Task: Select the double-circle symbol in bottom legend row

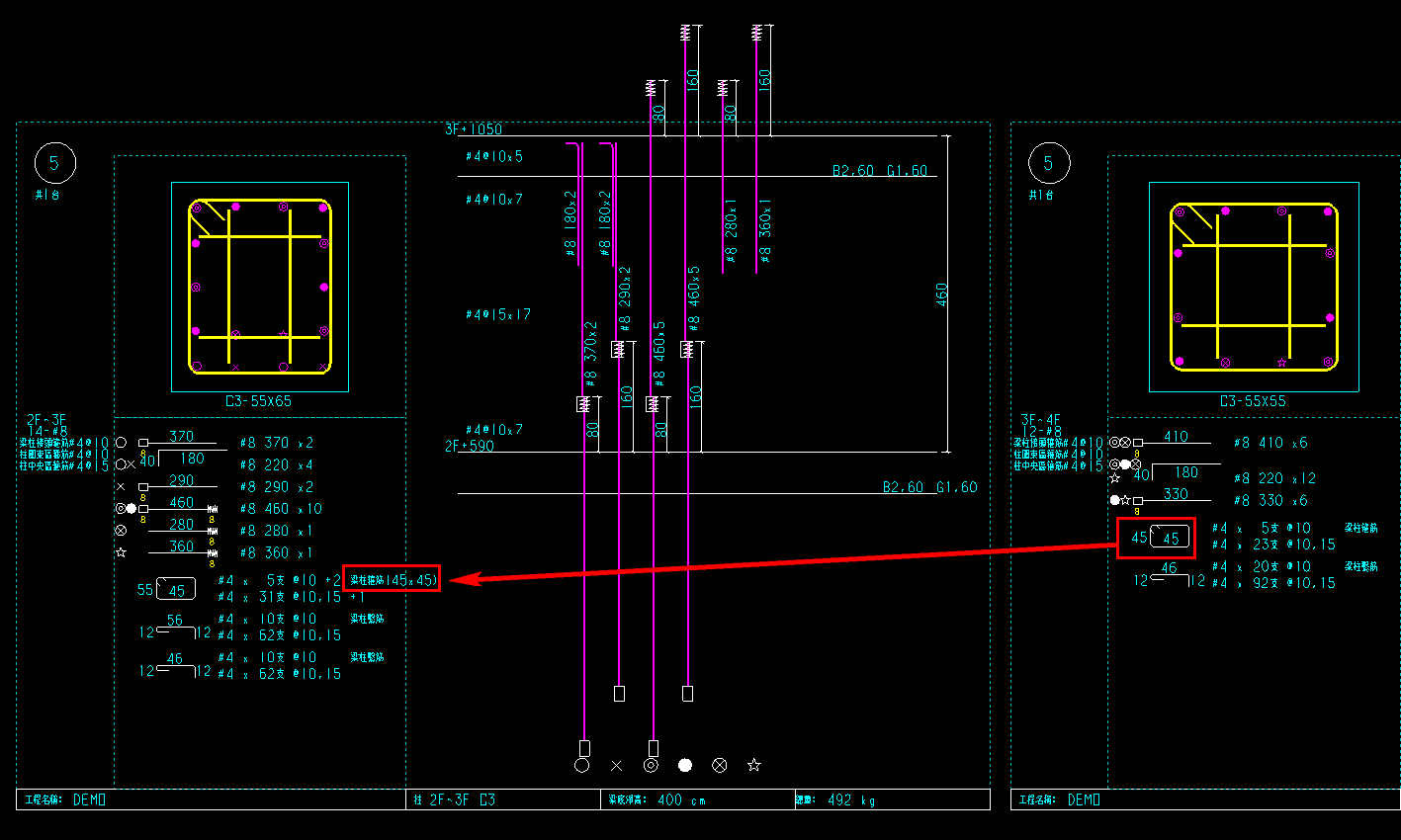Action: click(x=651, y=765)
